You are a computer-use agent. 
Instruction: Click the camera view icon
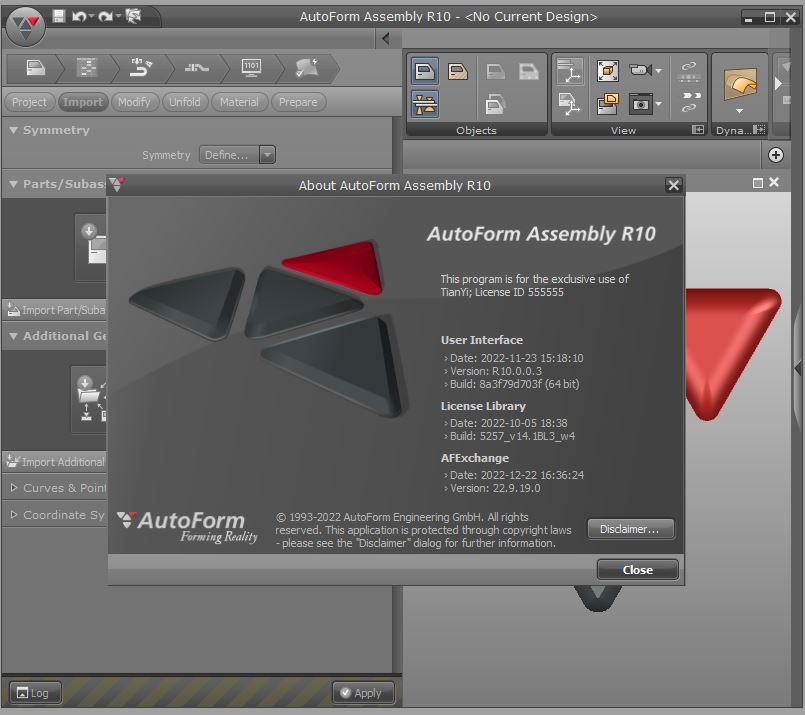[x=640, y=69]
